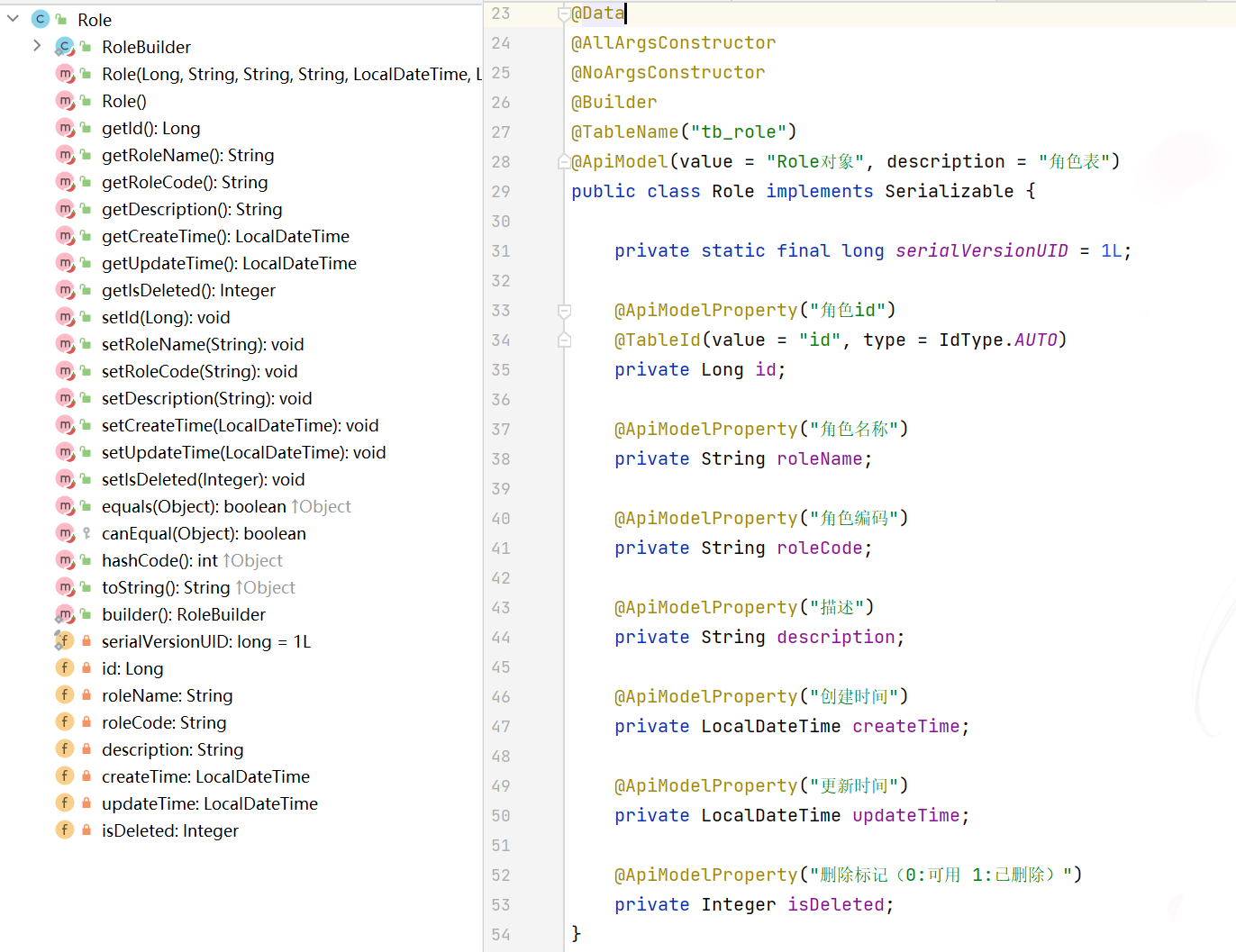Click static method icon beside builder()
The width and height of the screenshot is (1236, 952).
pos(65,614)
